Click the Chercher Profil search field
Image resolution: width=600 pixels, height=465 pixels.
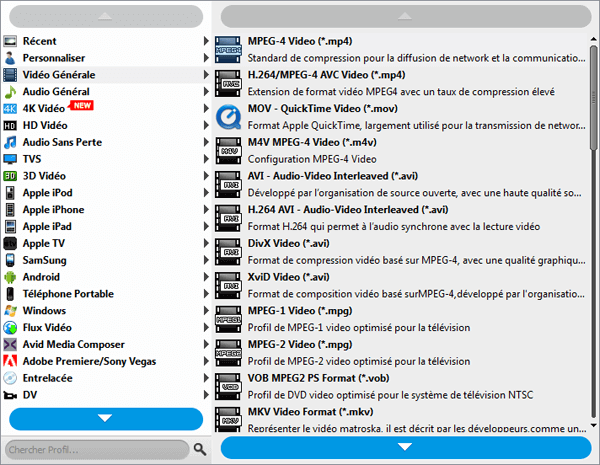pos(95,449)
